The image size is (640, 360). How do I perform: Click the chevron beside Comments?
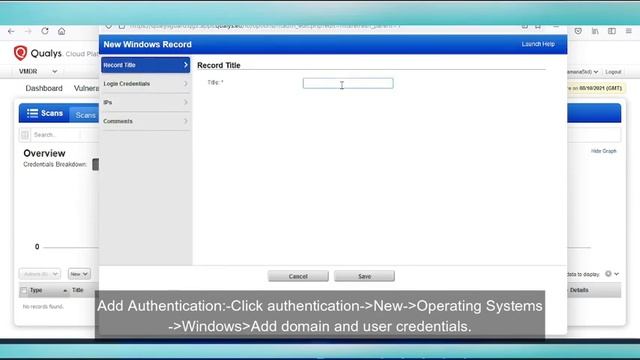click(186, 121)
